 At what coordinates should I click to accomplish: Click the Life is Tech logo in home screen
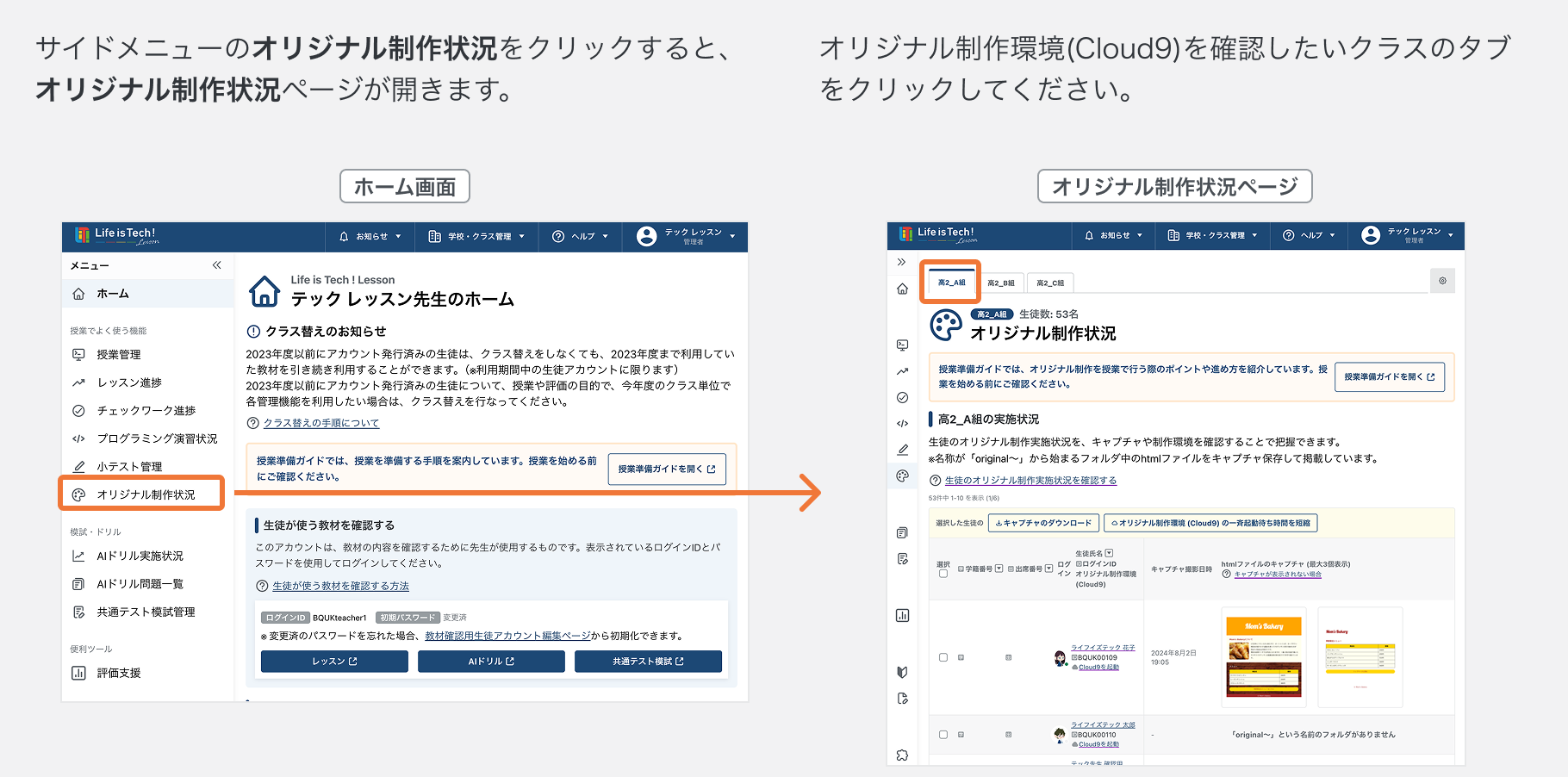(116, 235)
